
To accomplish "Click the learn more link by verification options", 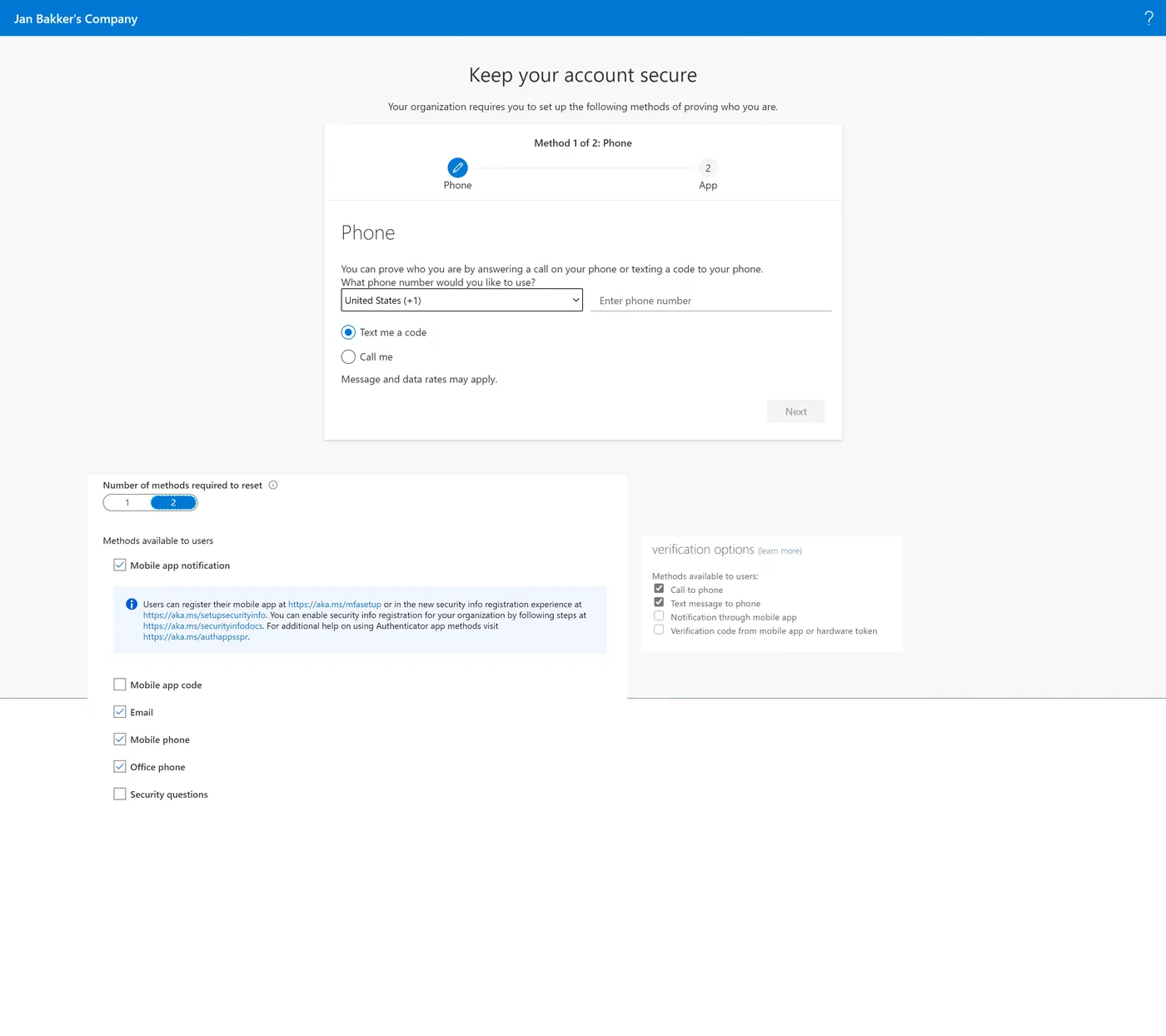I will point(780,551).
